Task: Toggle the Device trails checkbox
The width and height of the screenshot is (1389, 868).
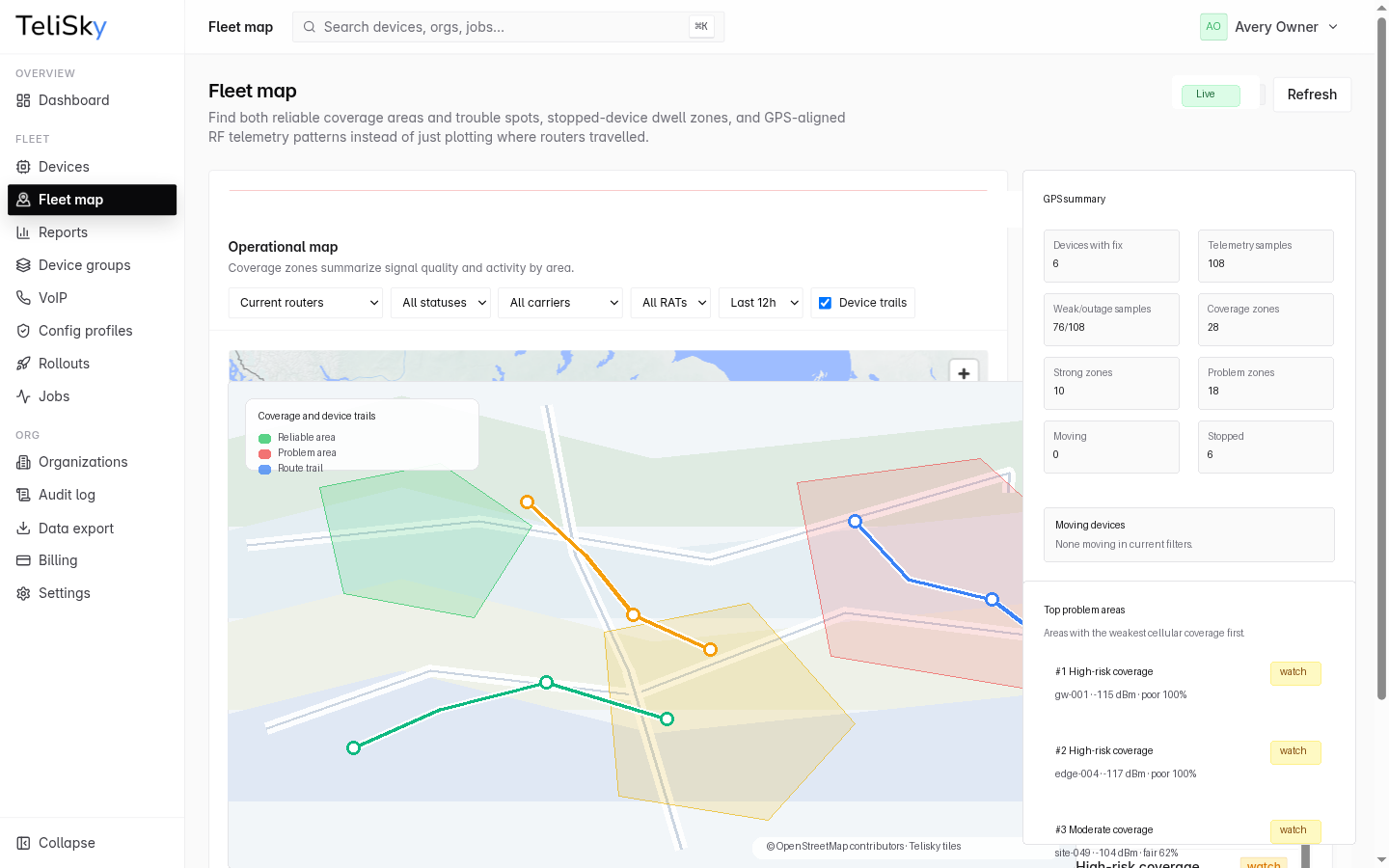Action: tap(826, 303)
